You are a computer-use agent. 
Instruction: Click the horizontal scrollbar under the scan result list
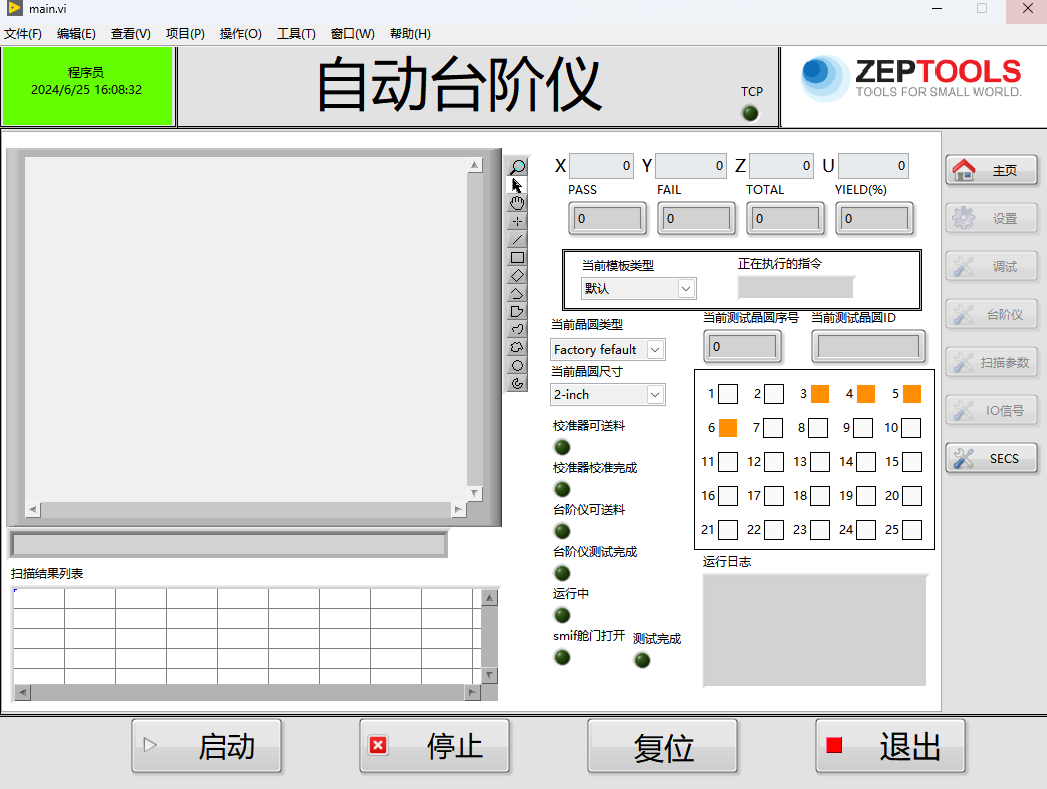(x=245, y=692)
